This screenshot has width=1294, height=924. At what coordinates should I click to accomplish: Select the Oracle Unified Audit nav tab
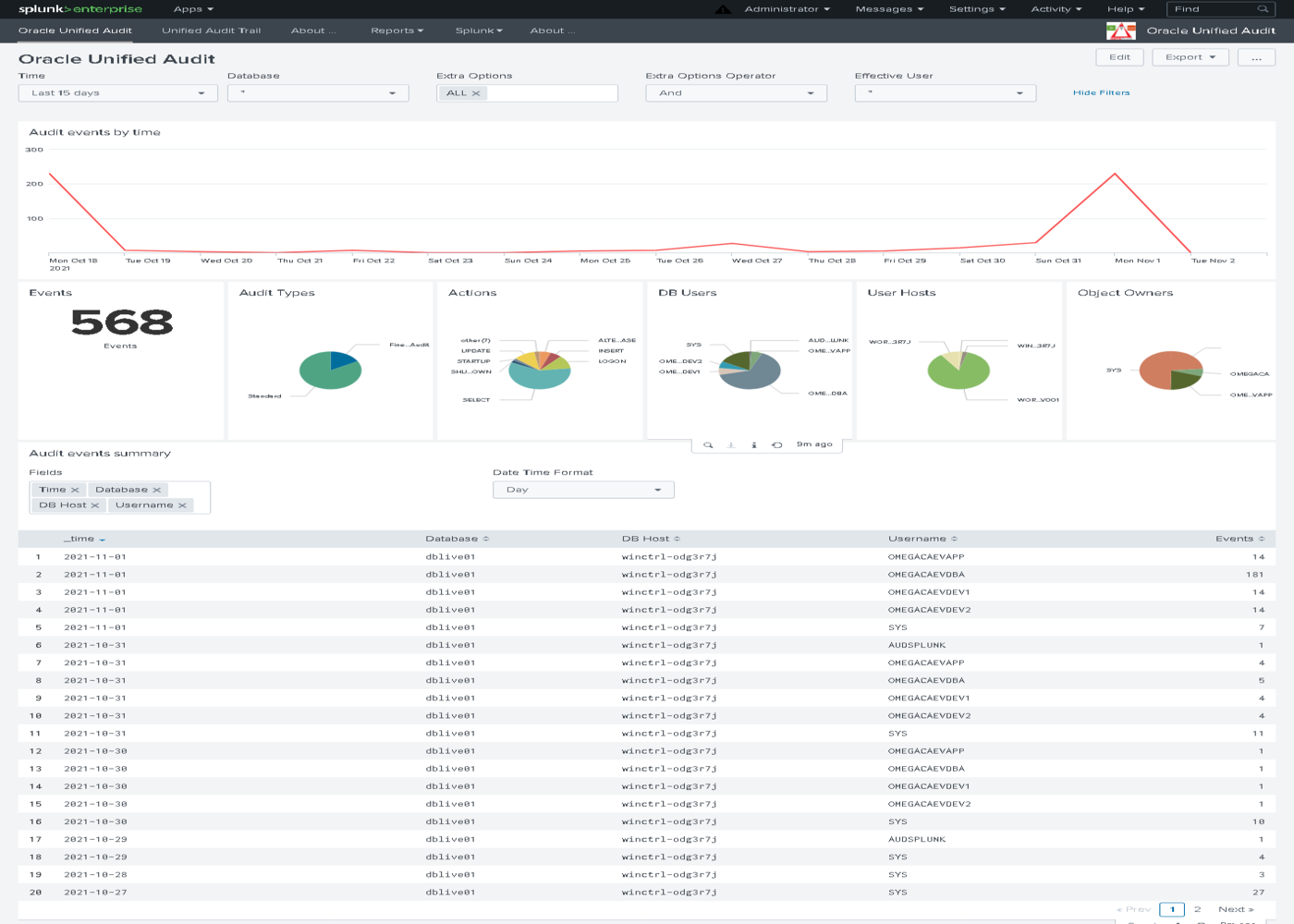tap(75, 30)
